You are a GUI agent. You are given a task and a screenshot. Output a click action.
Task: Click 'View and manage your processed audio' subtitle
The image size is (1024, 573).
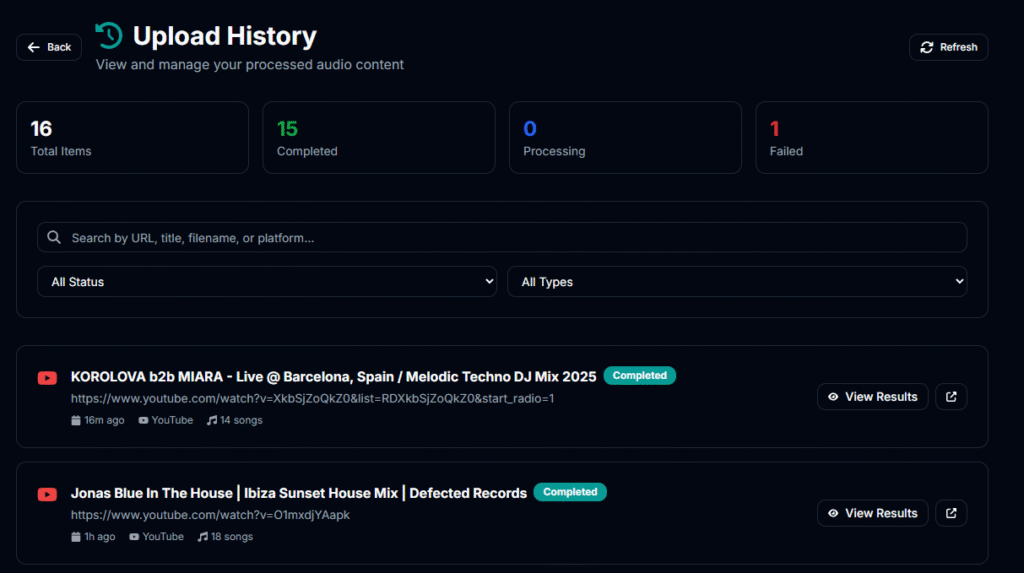click(249, 65)
